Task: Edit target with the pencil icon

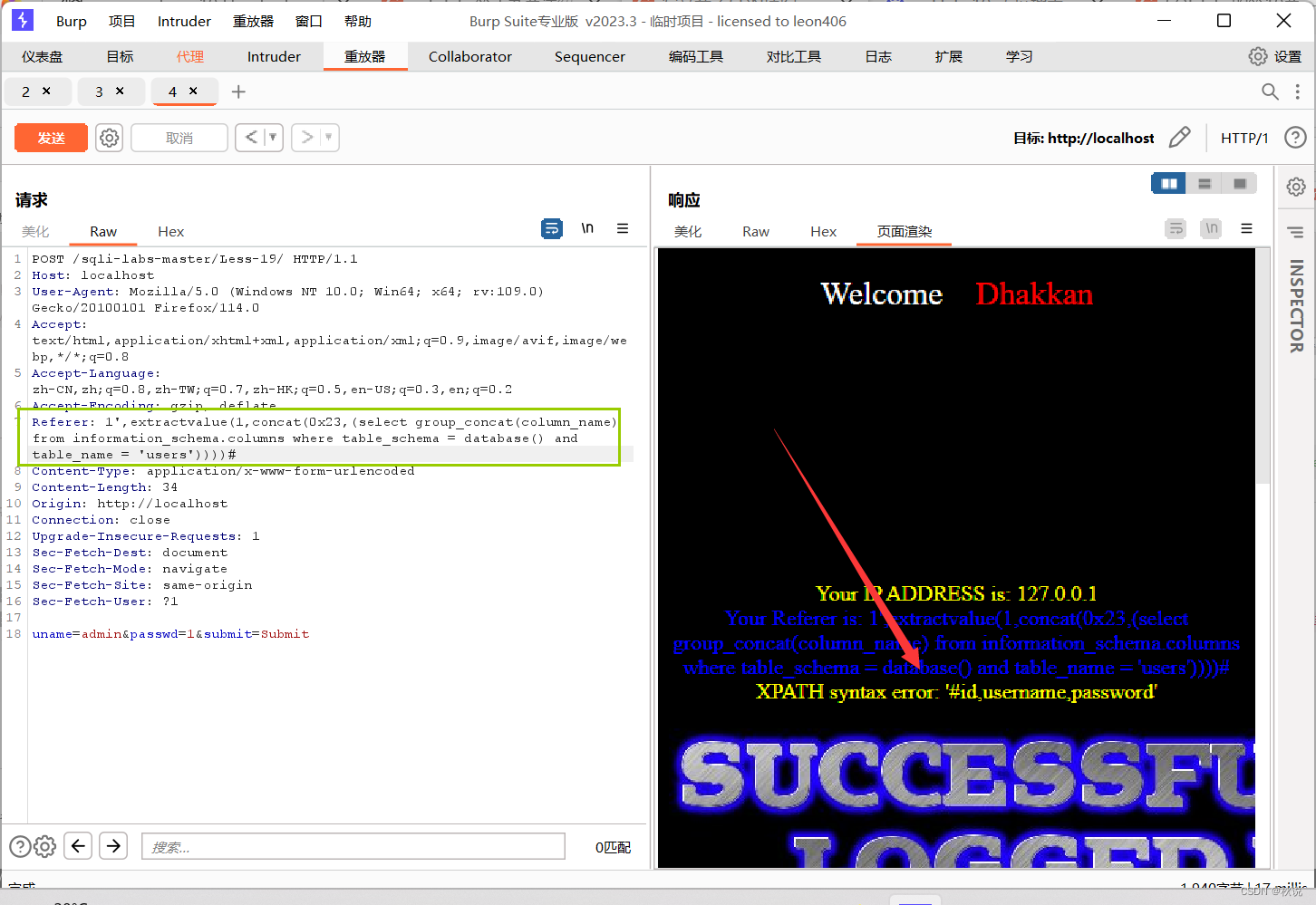Action: (x=1179, y=138)
